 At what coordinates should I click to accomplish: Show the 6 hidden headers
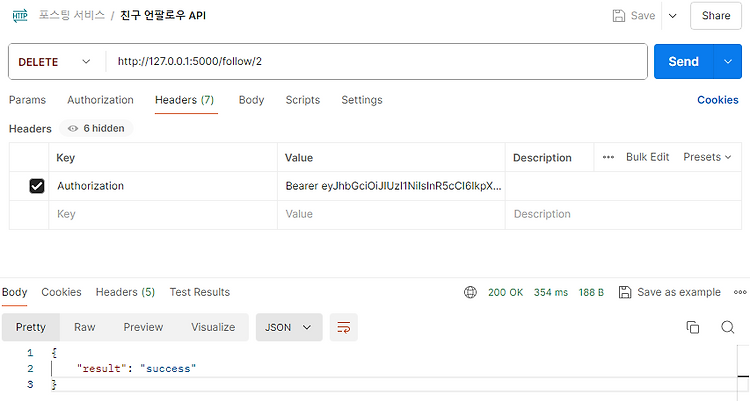pyautogui.click(x=96, y=128)
